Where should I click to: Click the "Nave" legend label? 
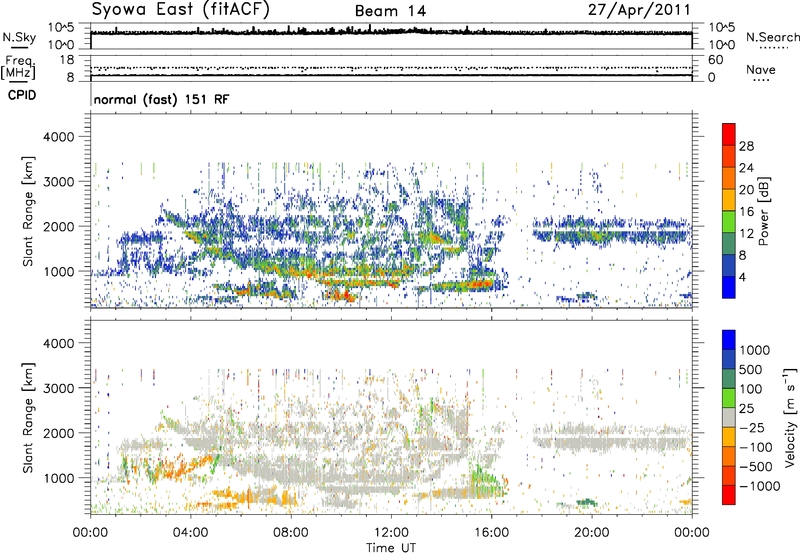point(761,70)
